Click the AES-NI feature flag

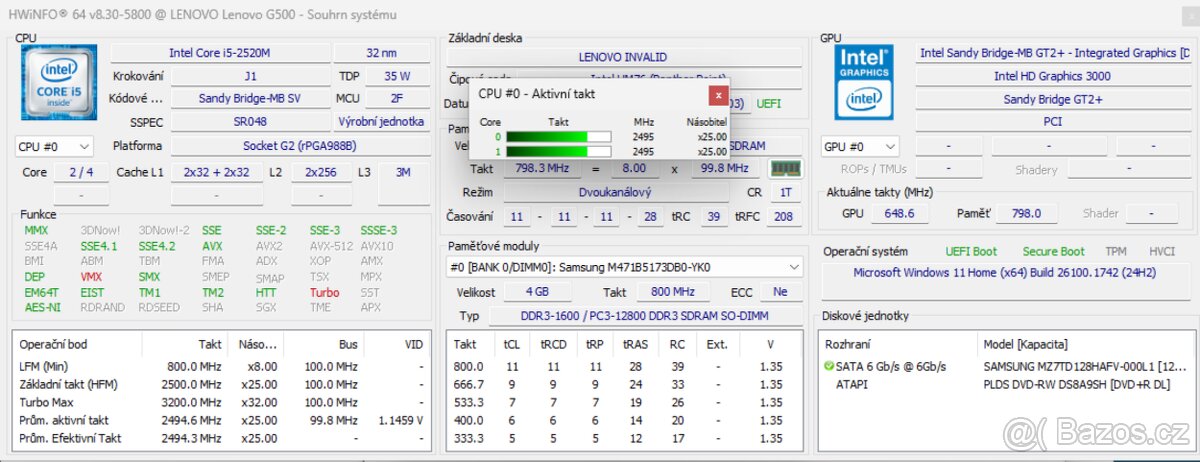point(41,307)
